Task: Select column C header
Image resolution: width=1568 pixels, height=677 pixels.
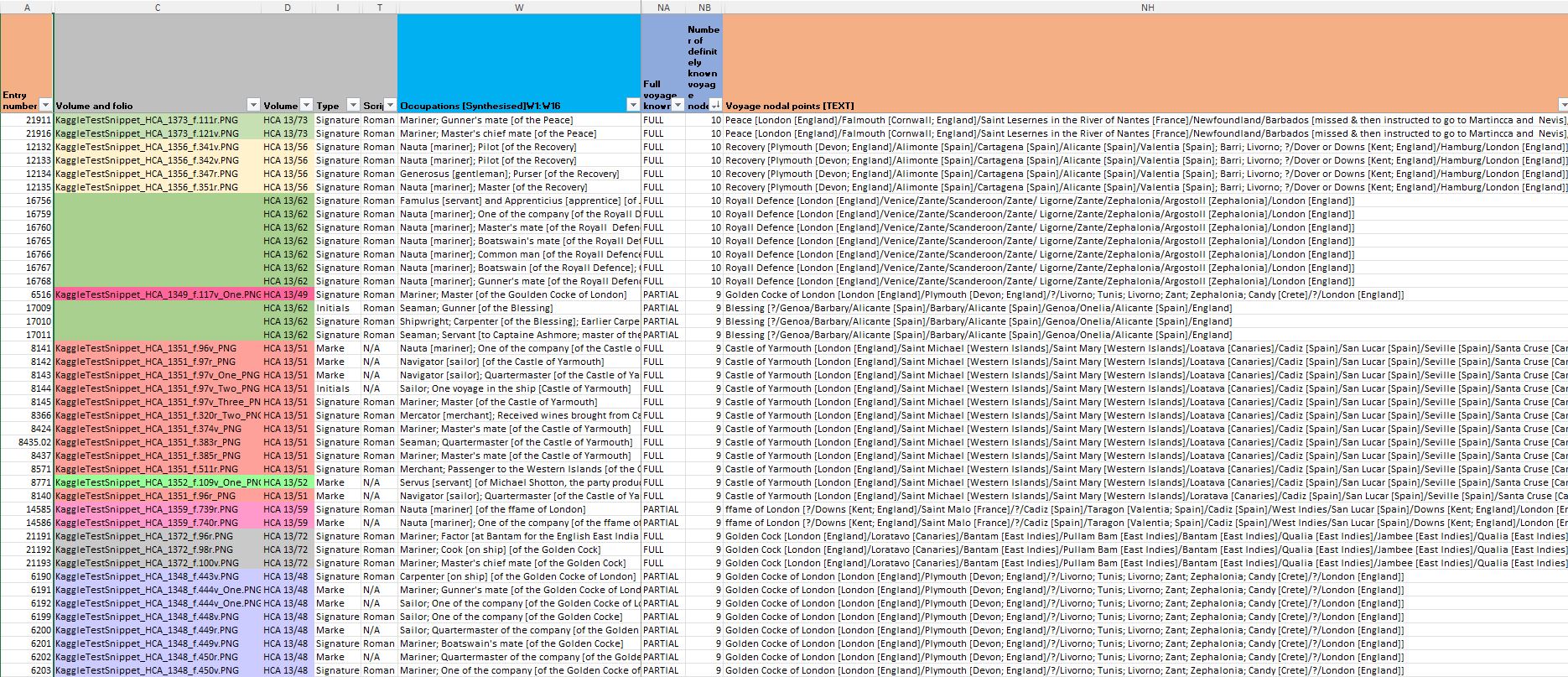Action: [158, 8]
